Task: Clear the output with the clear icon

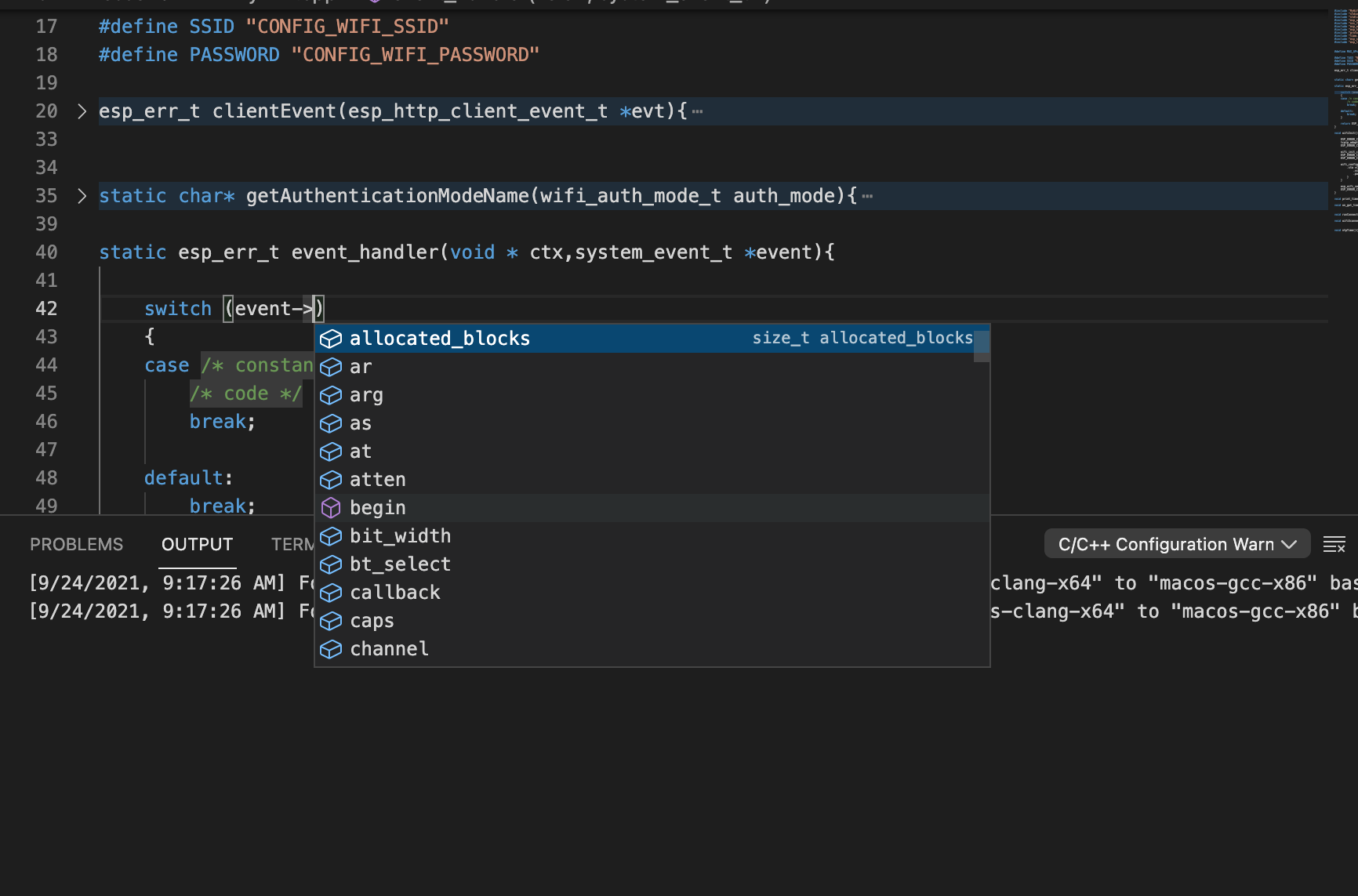Action: tap(1334, 544)
